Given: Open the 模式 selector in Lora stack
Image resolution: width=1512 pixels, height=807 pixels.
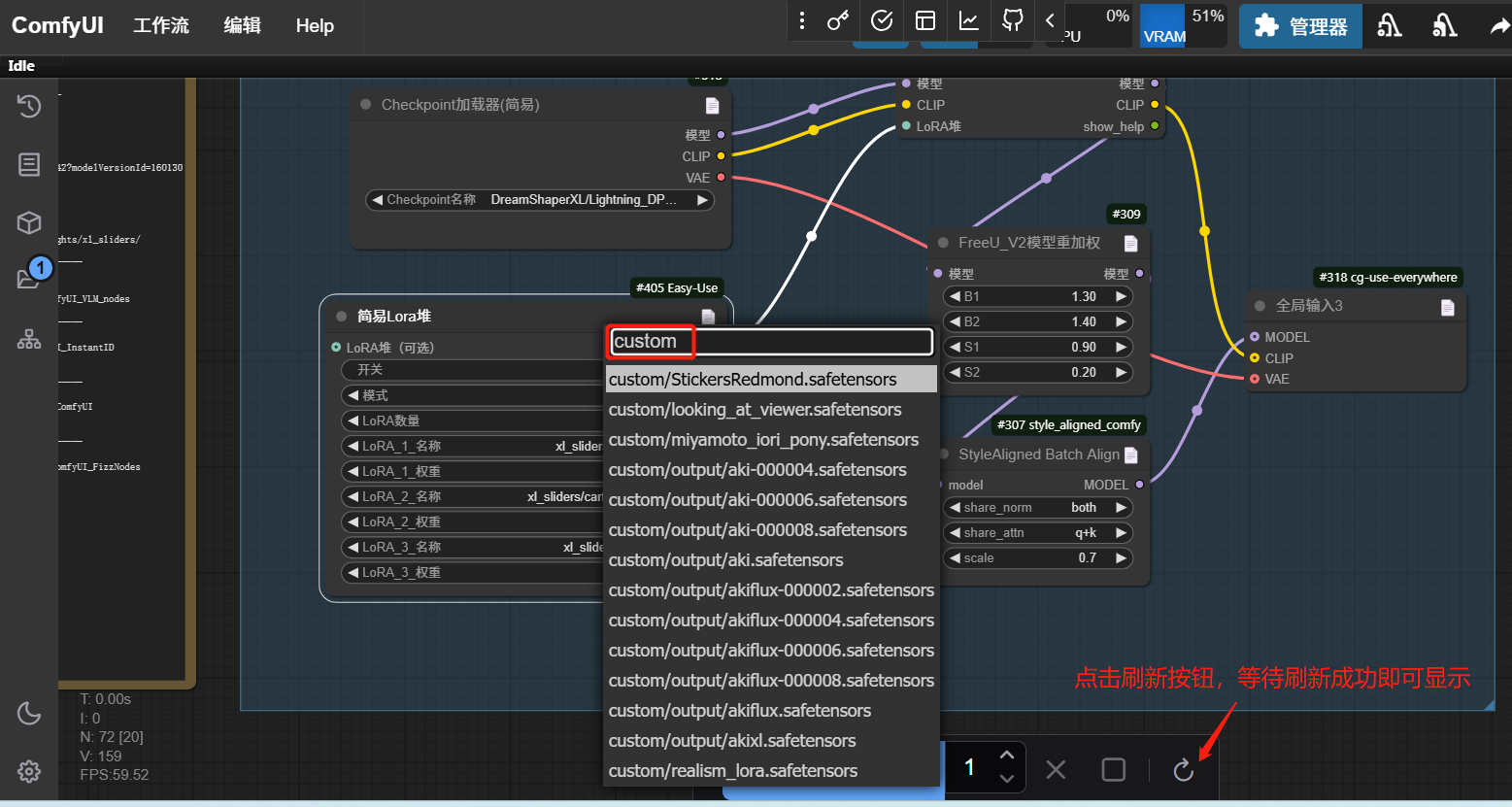Looking at the screenshot, I should tap(472, 395).
